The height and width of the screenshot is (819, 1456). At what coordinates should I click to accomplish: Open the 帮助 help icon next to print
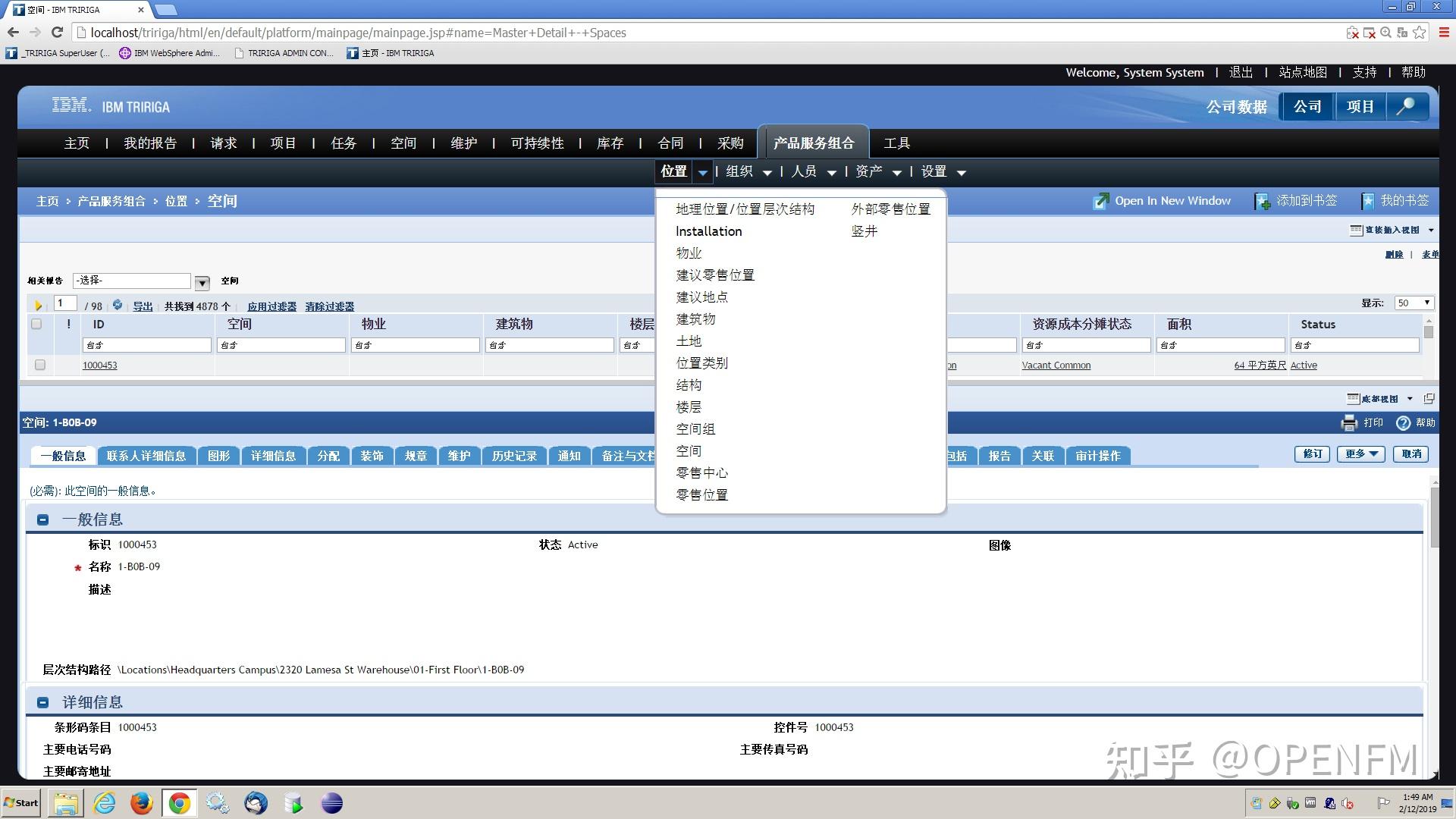tap(1402, 422)
